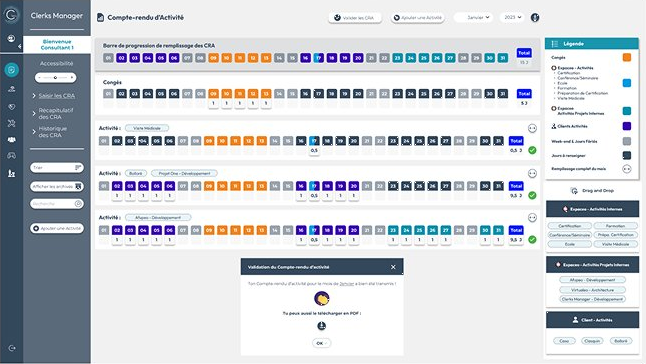Click the Légende list icon
This screenshot has width=646, height=364.
555,44
